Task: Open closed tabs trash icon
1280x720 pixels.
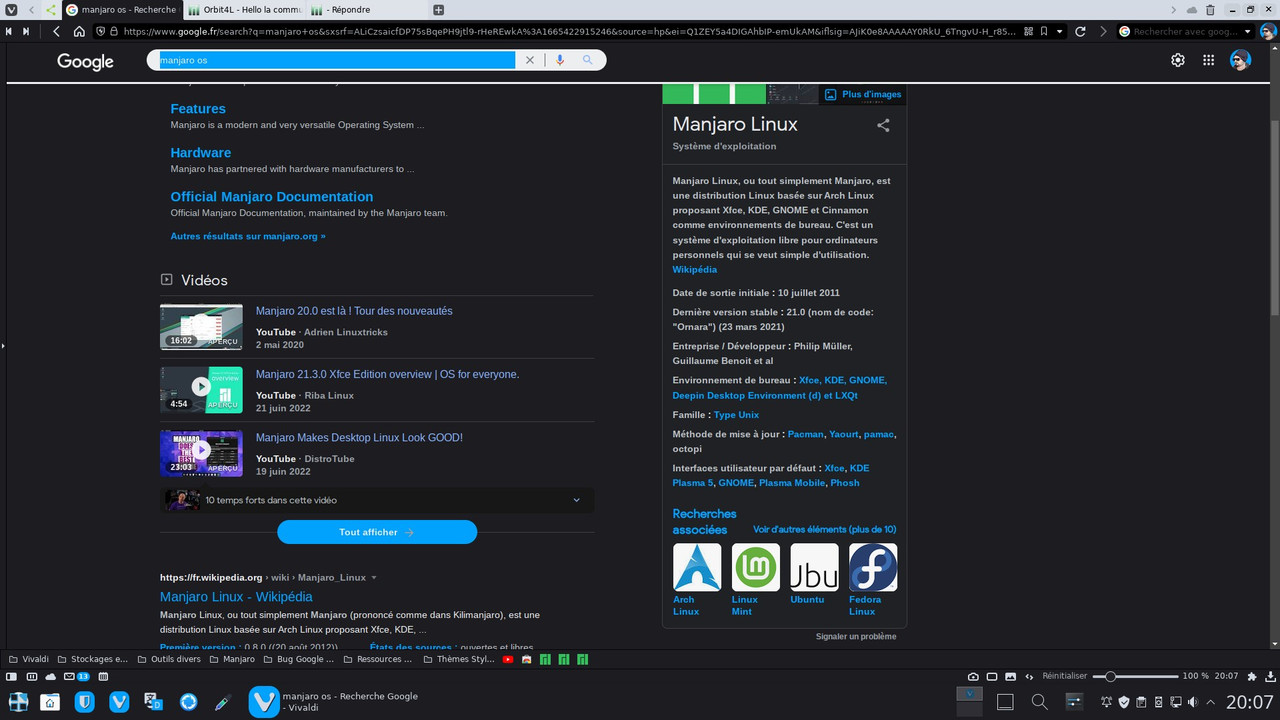Action: pos(1210,9)
